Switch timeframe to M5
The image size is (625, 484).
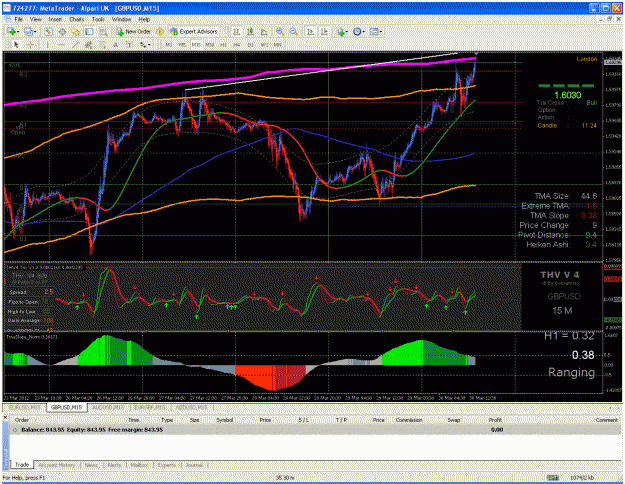[x=182, y=45]
